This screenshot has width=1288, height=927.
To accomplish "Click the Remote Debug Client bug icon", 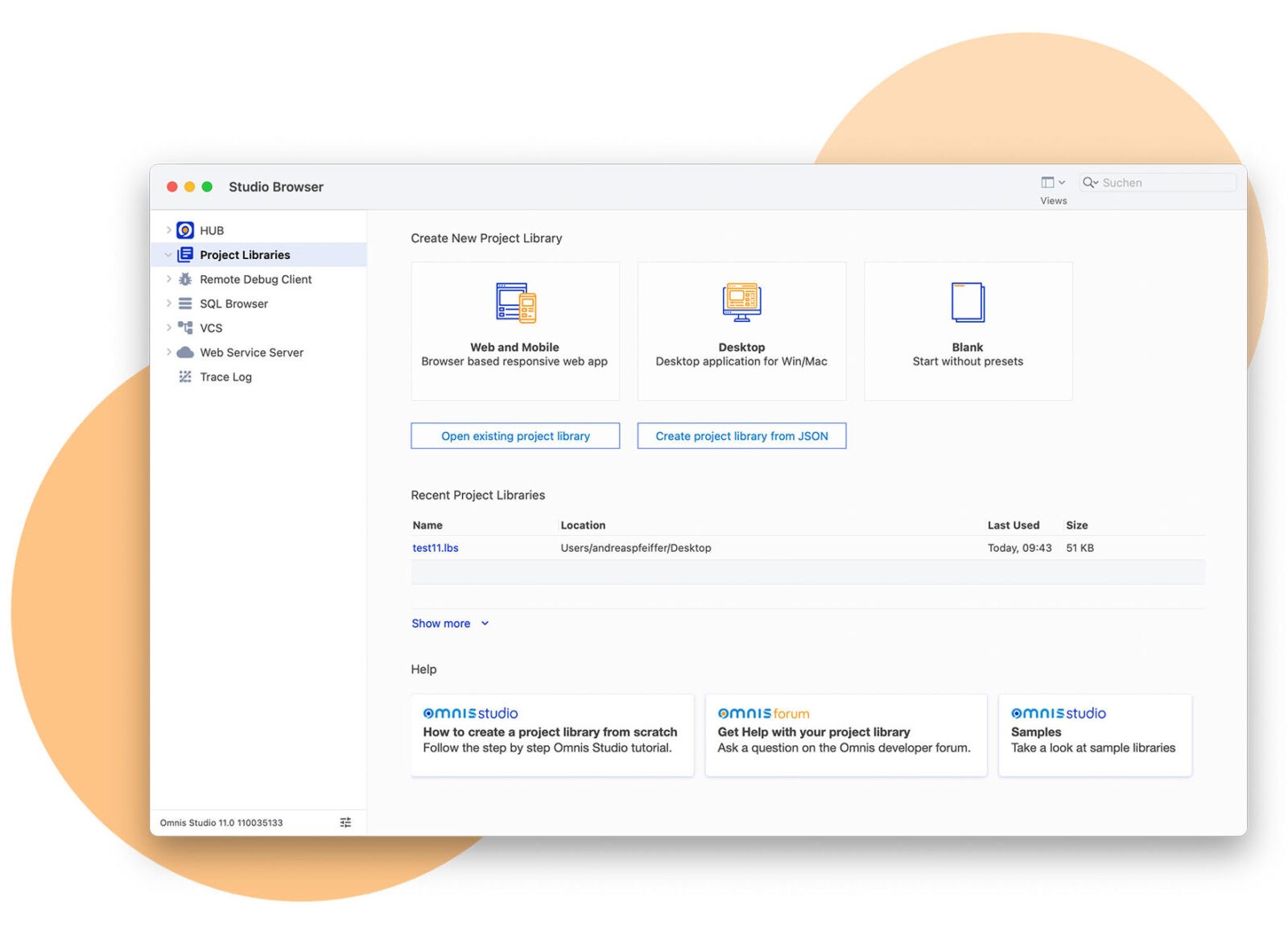I will [x=185, y=279].
